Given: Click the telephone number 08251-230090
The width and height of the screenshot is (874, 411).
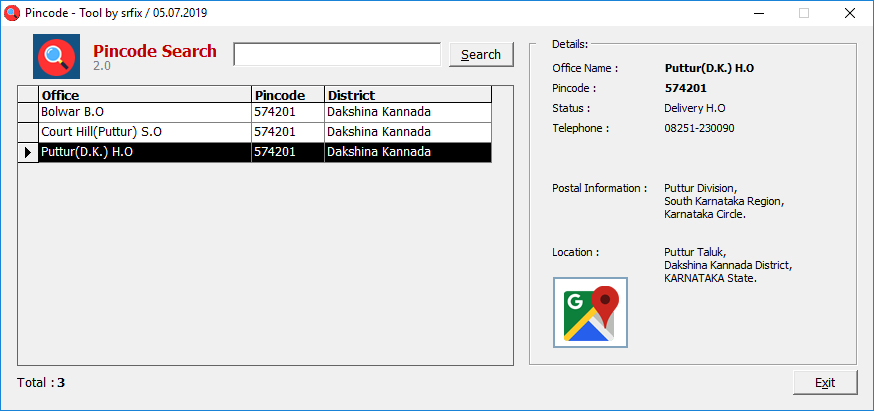Looking at the screenshot, I should coord(699,128).
